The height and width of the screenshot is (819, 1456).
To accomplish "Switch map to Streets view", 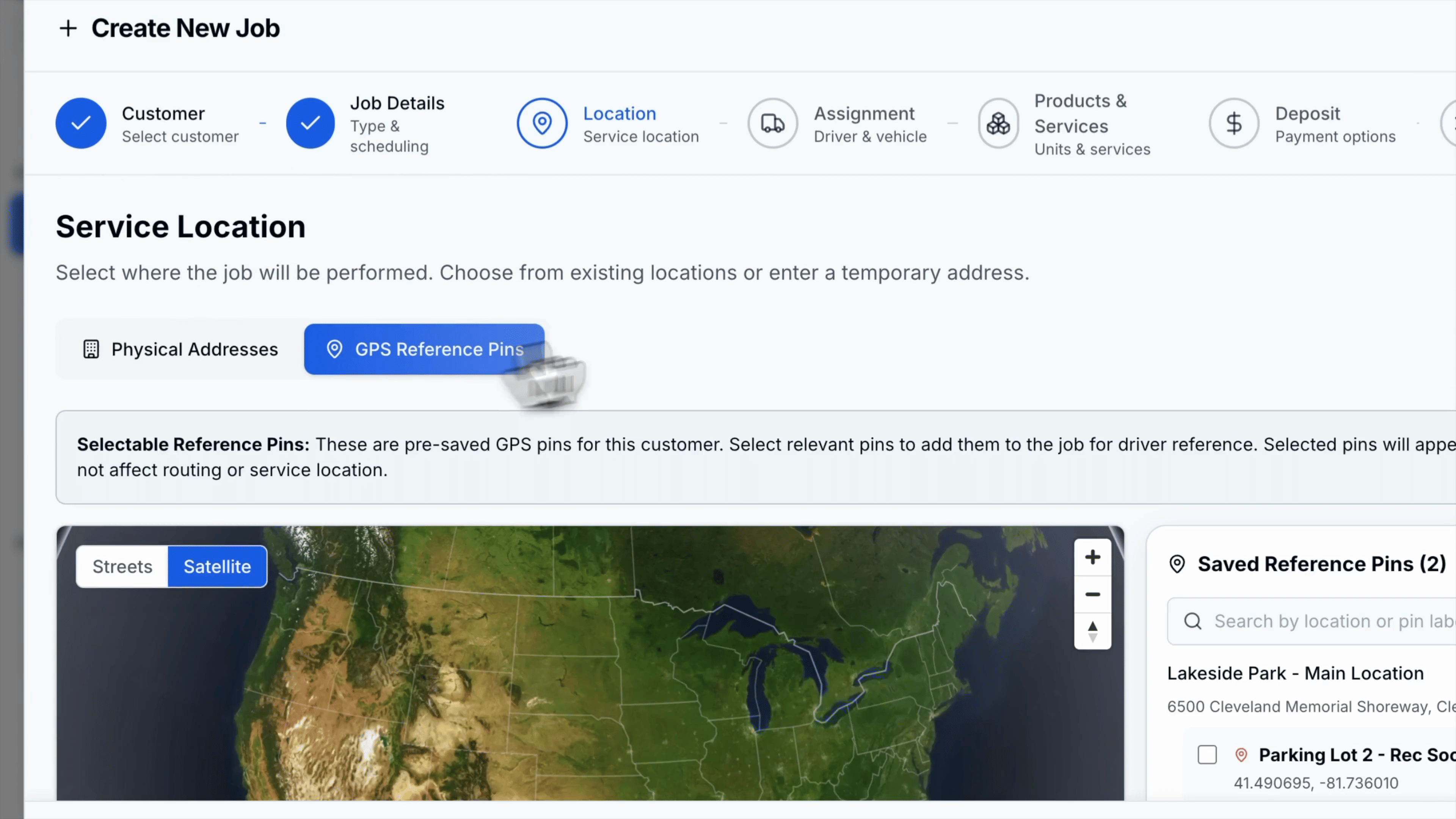I will [122, 566].
